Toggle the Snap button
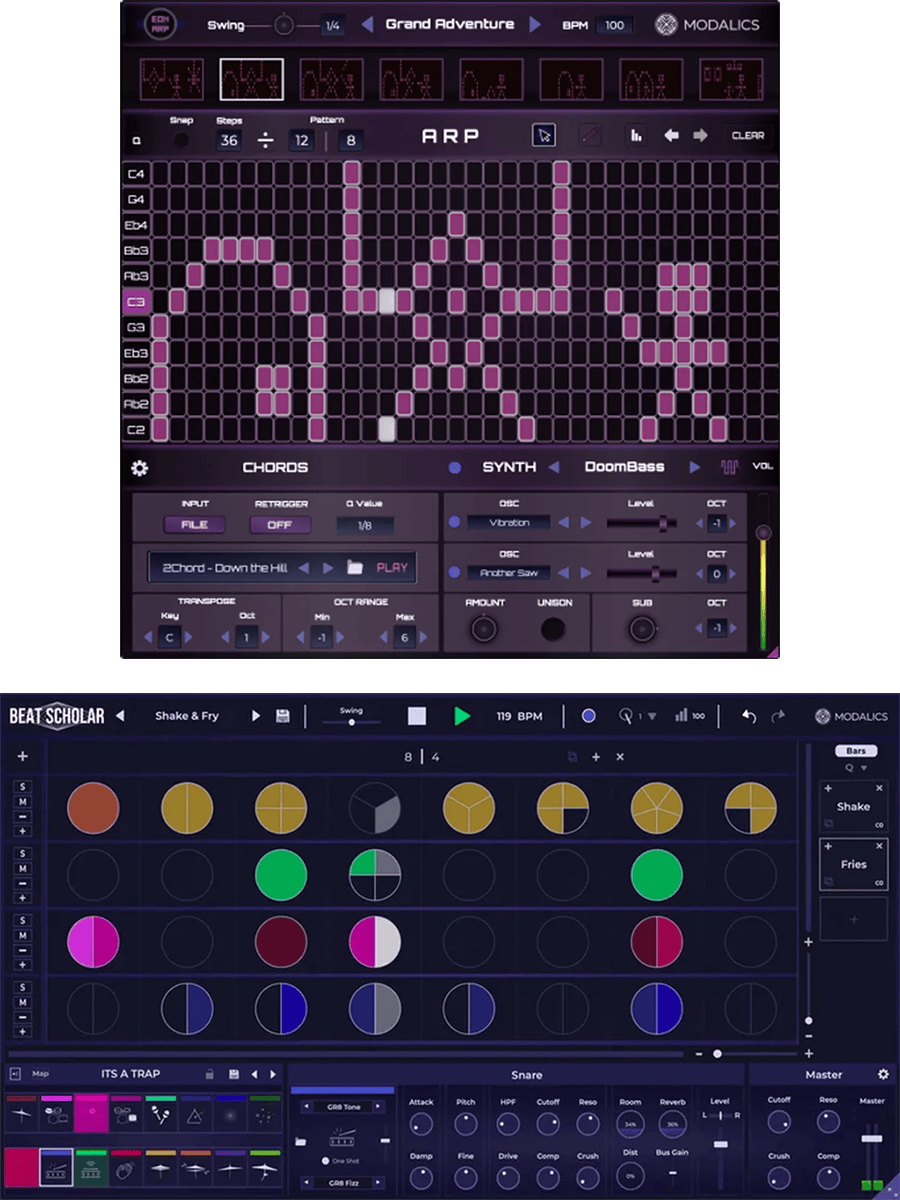Screen dimensions: 900x1200 [181, 140]
